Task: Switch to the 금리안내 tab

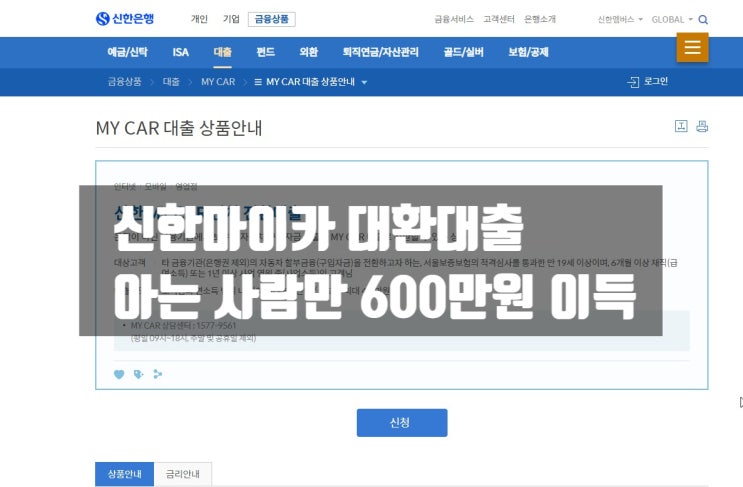Action: click(183, 474)
